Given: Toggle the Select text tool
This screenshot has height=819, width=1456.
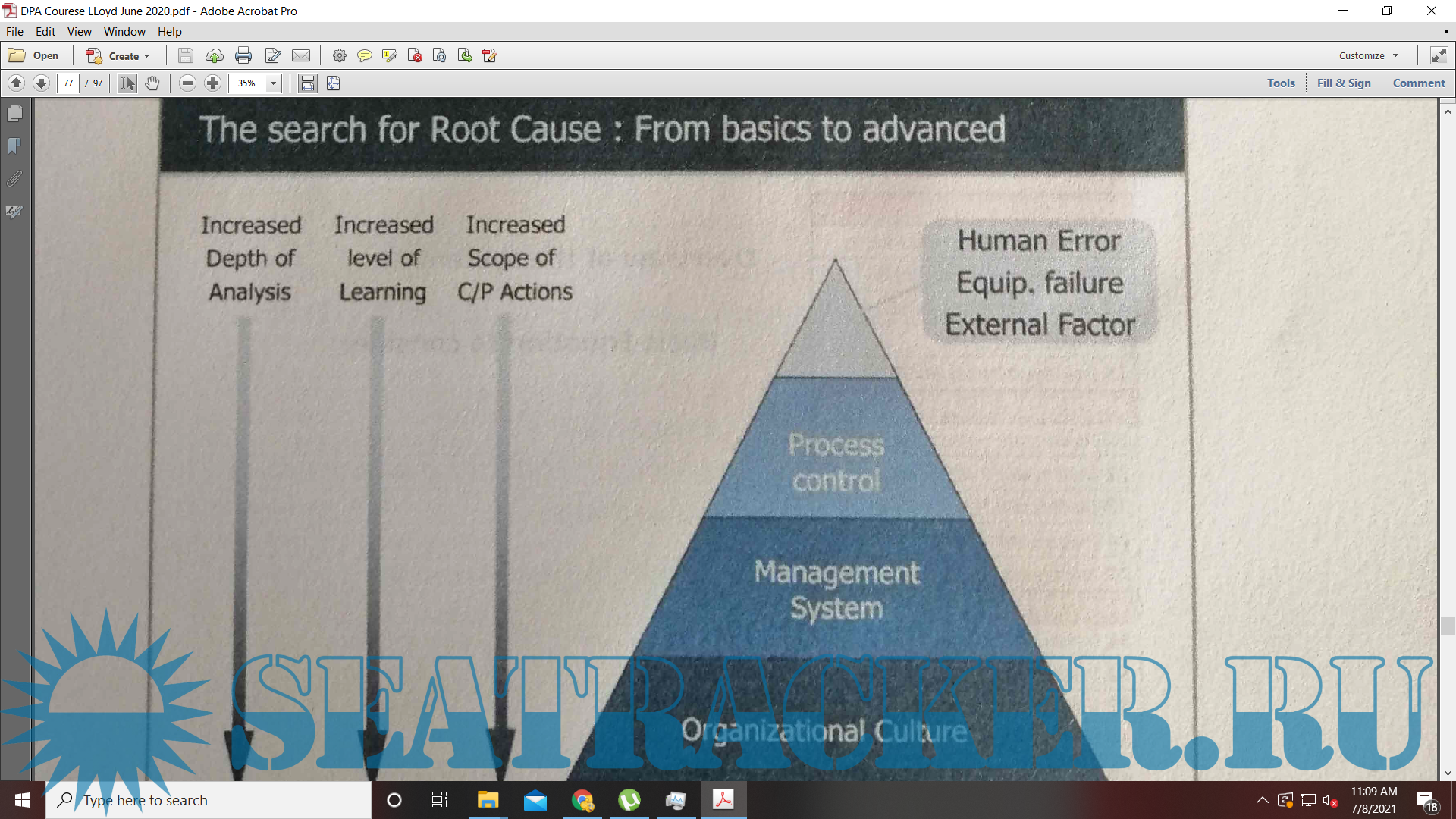Looking at the screenshot, I should tap(127, 83).
